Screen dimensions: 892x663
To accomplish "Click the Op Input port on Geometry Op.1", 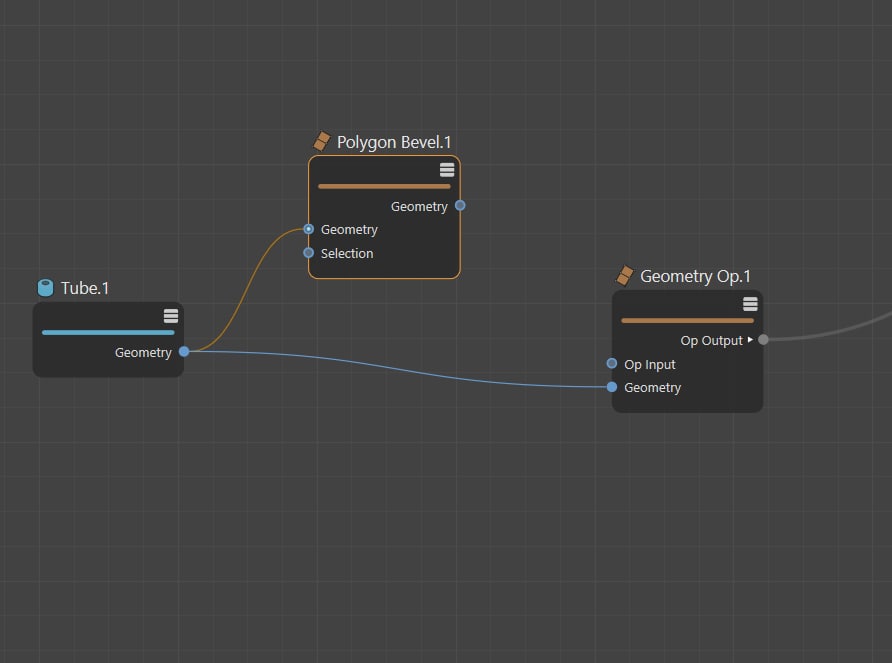I will (612, 364).
